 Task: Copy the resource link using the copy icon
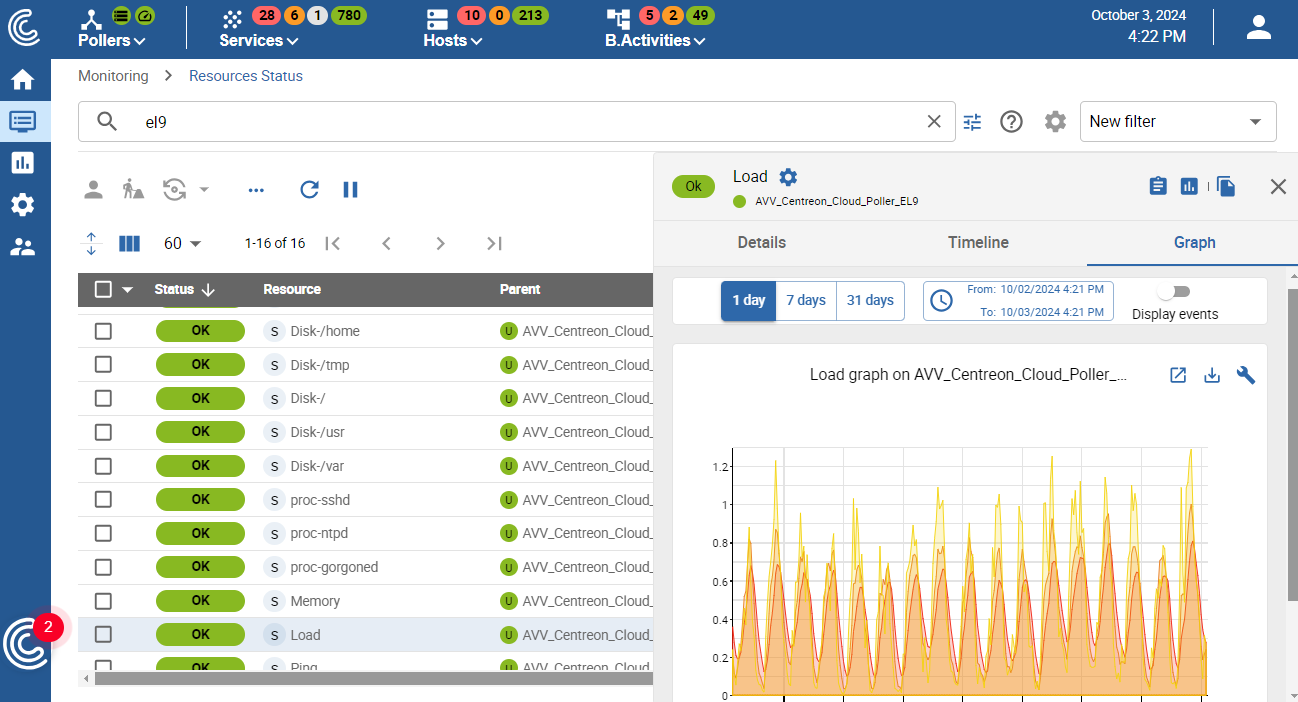tap(1226, 186)
